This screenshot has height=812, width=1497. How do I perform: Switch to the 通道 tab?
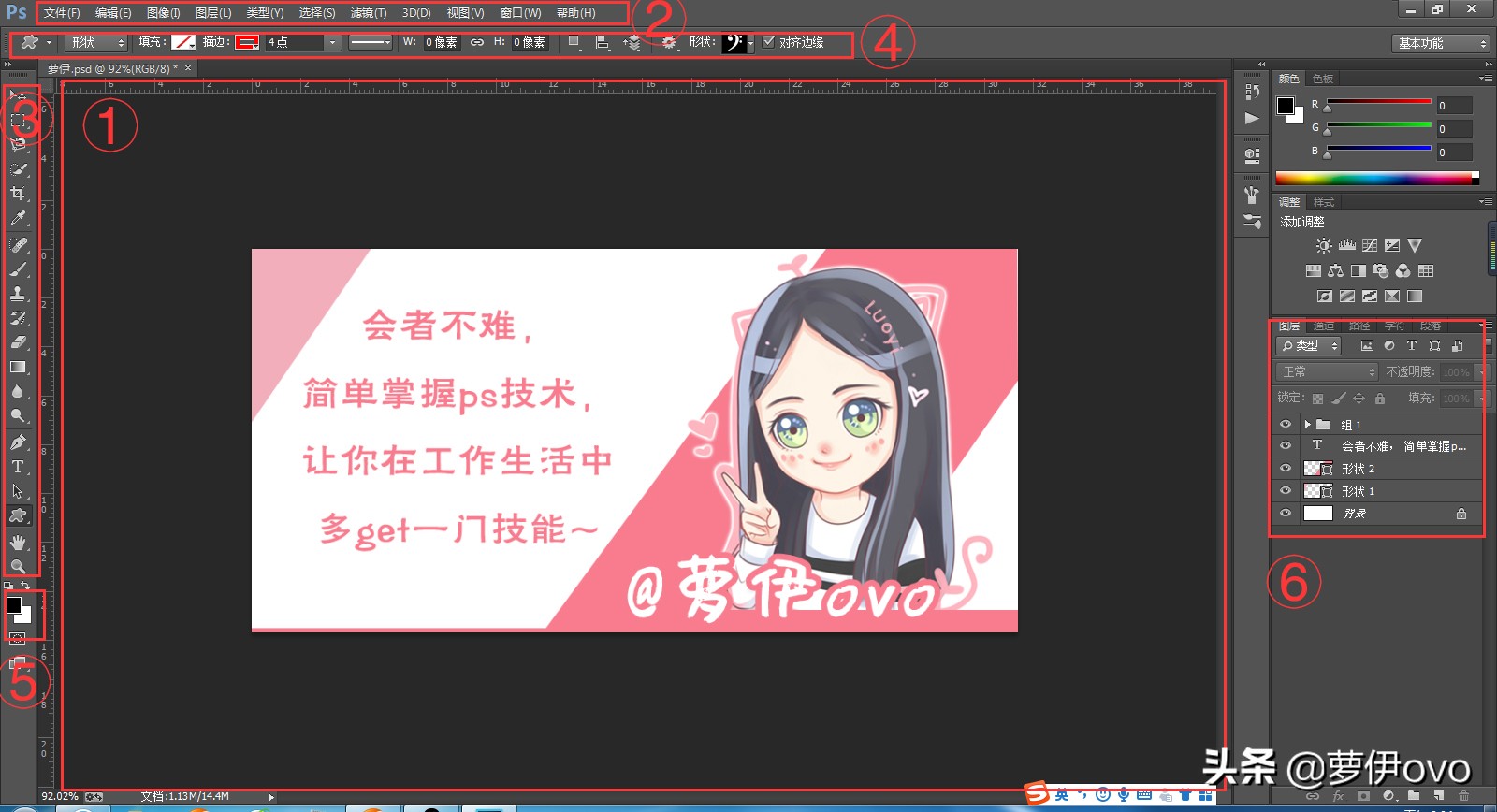1324,326
